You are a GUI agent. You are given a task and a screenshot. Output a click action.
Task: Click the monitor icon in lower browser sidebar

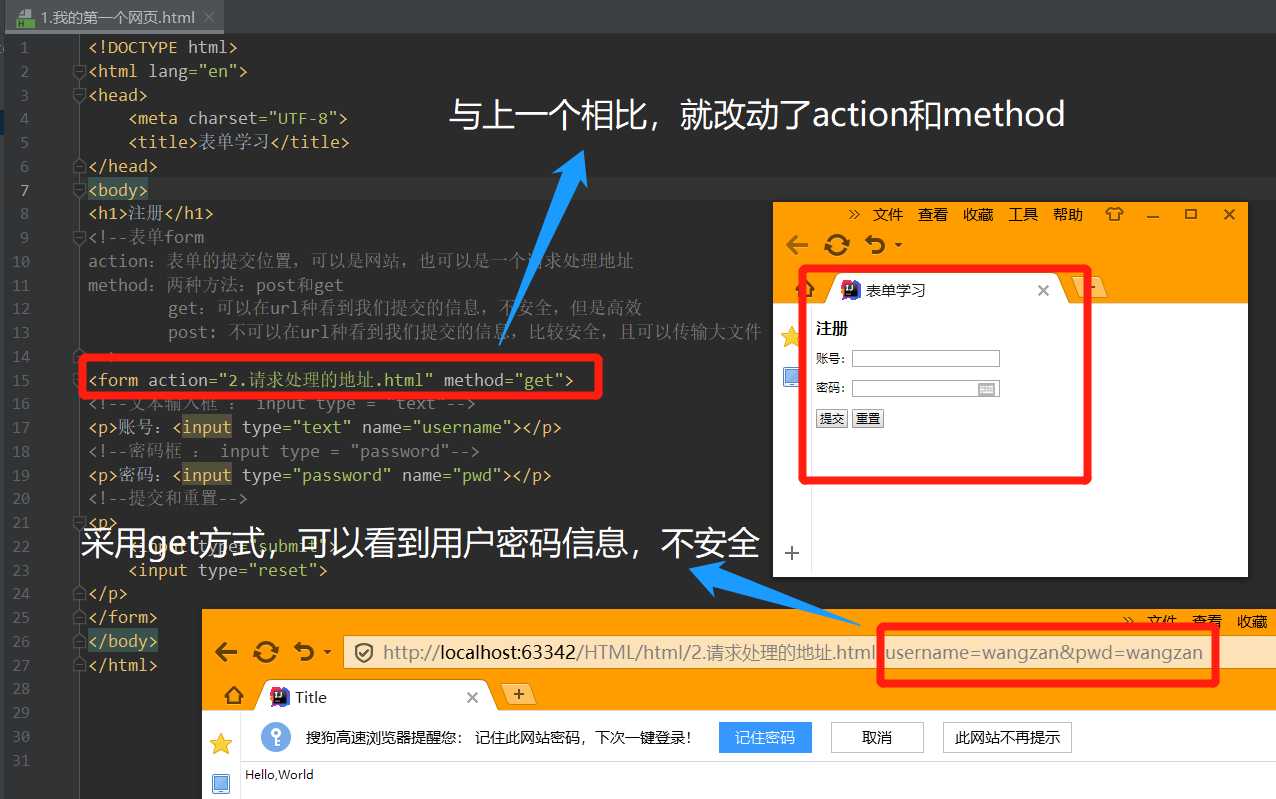pos(221,783)
